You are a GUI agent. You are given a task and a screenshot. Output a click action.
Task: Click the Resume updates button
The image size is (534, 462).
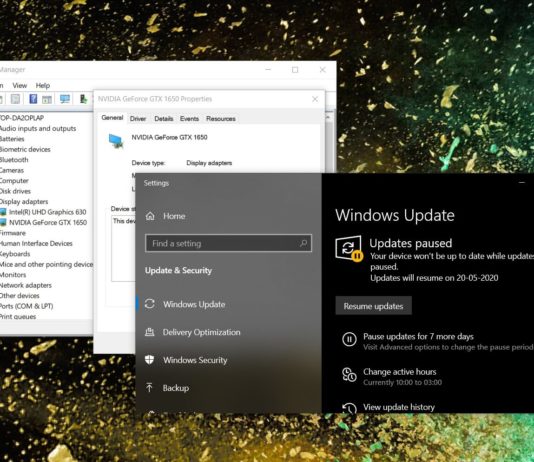373,306
